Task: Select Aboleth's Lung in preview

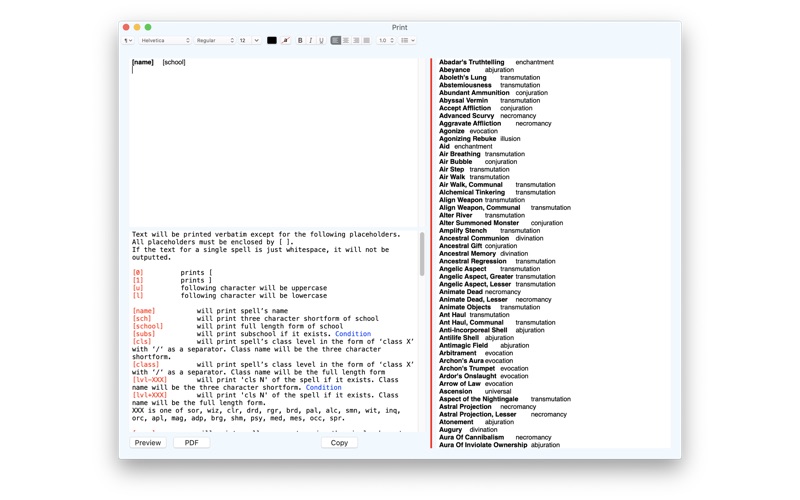Action: [463, 78]
